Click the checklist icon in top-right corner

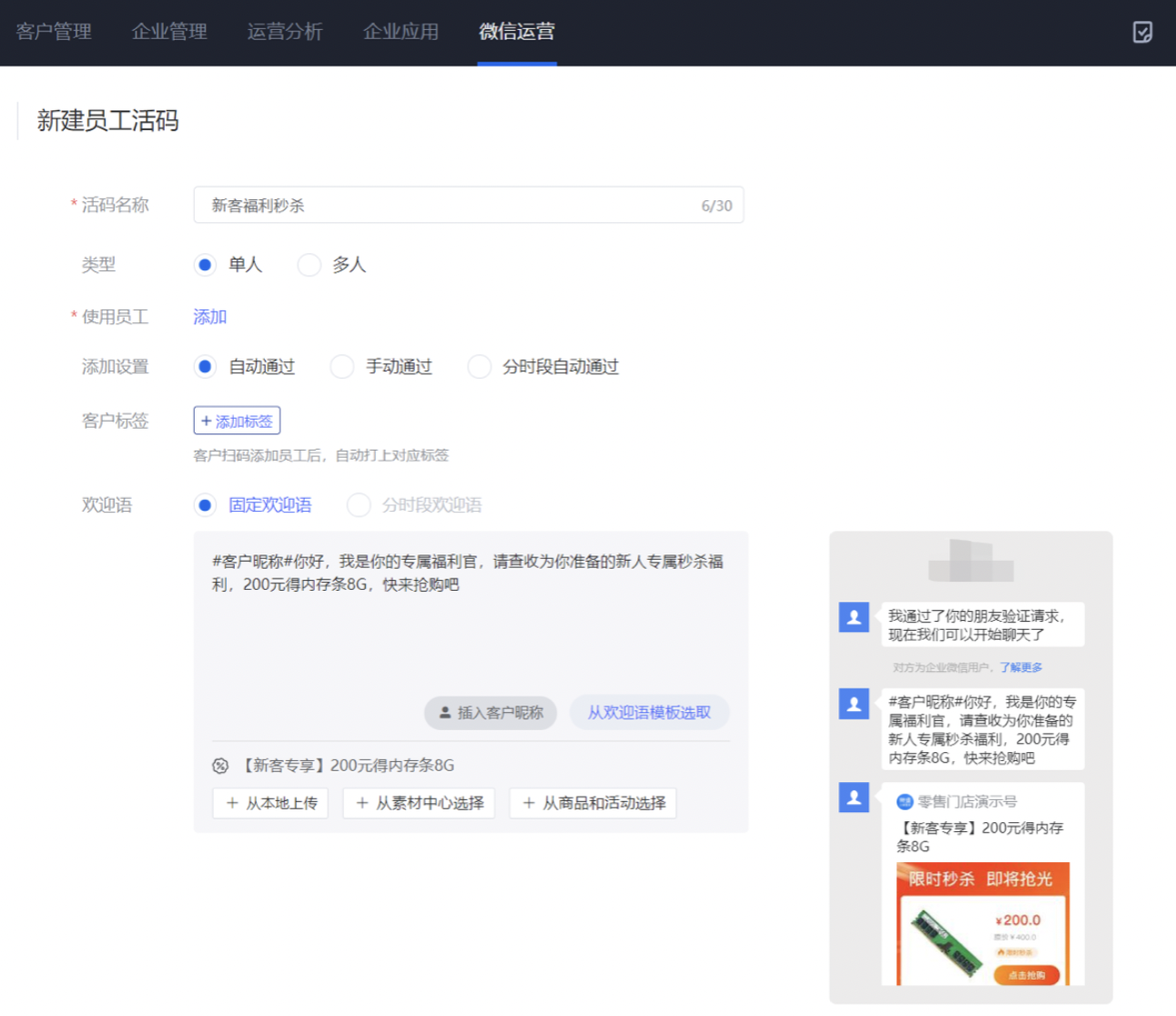coord(1142,32)
